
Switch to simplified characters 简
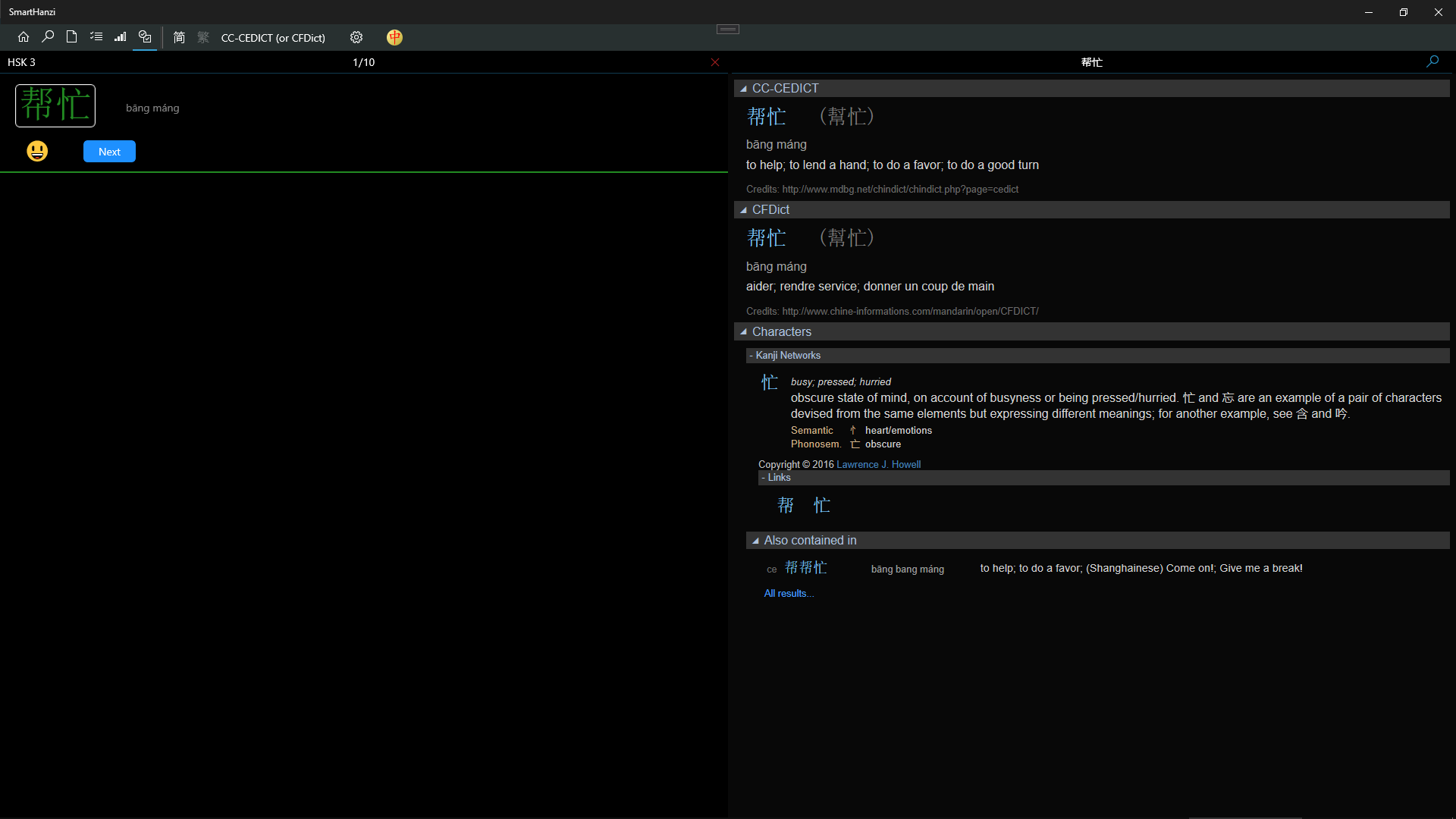click(x=179, y=37)
